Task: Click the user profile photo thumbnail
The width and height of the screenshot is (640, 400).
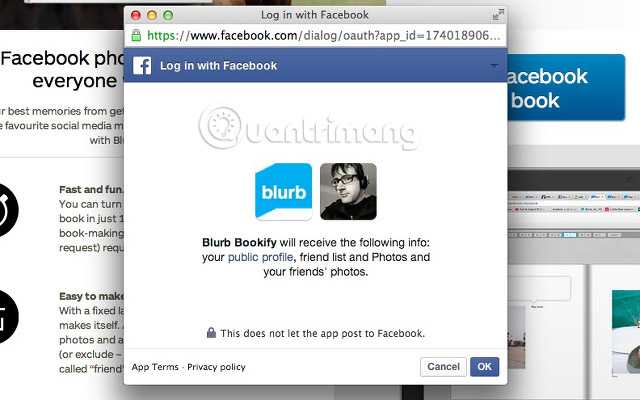Action: (x=348, y=191)
